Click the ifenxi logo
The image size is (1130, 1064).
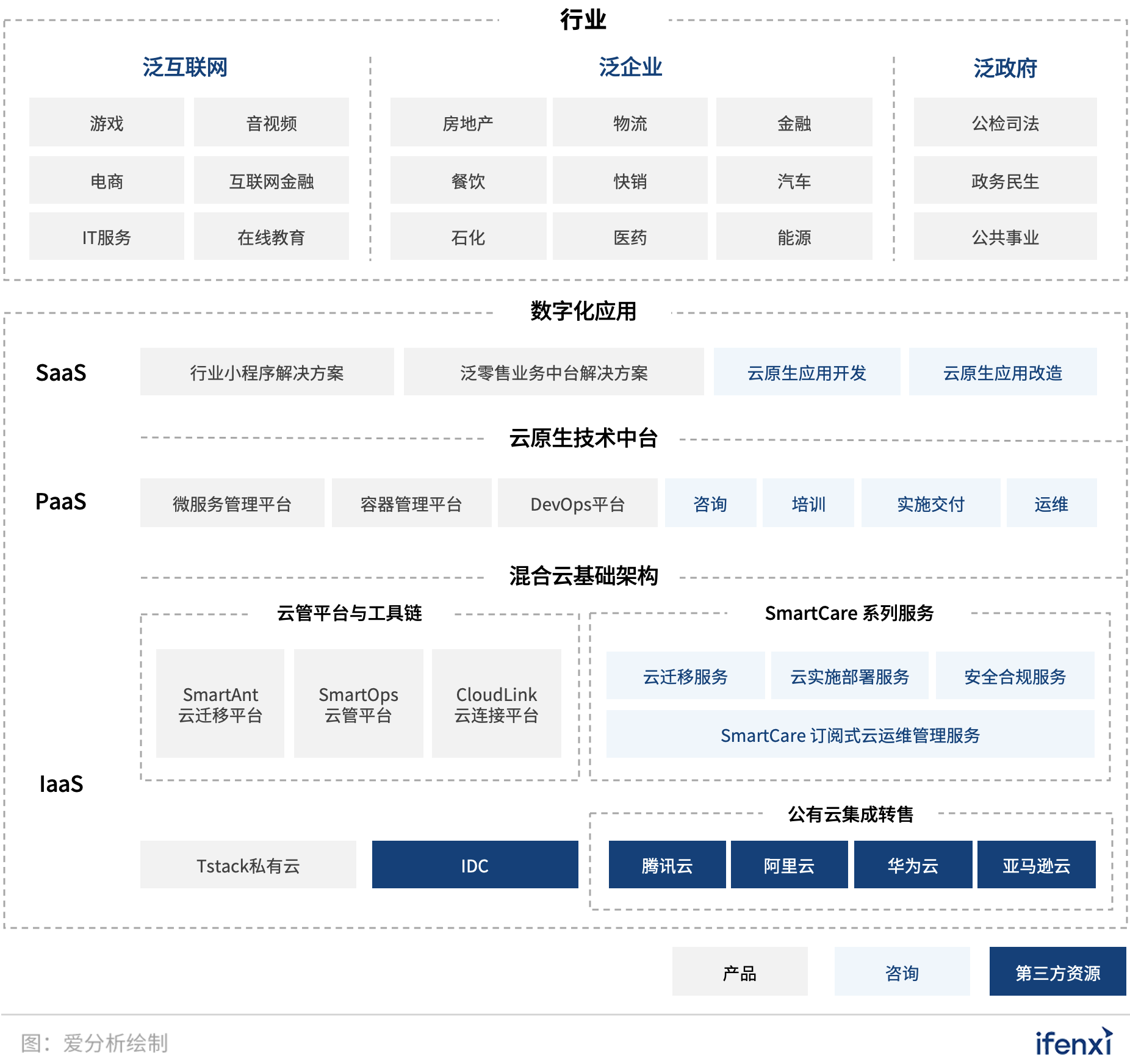point(1074,1042)
